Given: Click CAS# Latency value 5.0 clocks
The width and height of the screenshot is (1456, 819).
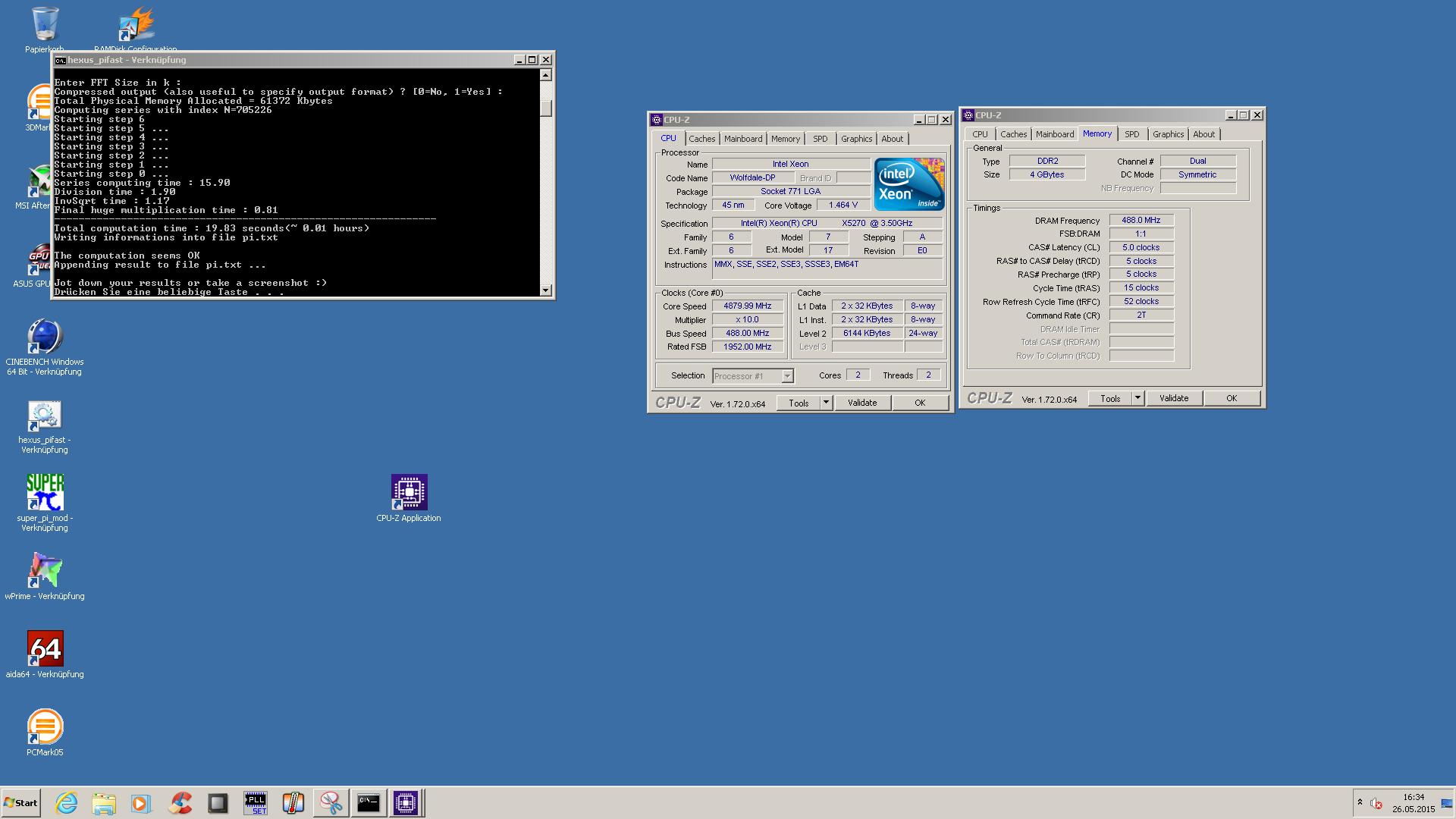Looking at the screenshot, I should 1141,247.
